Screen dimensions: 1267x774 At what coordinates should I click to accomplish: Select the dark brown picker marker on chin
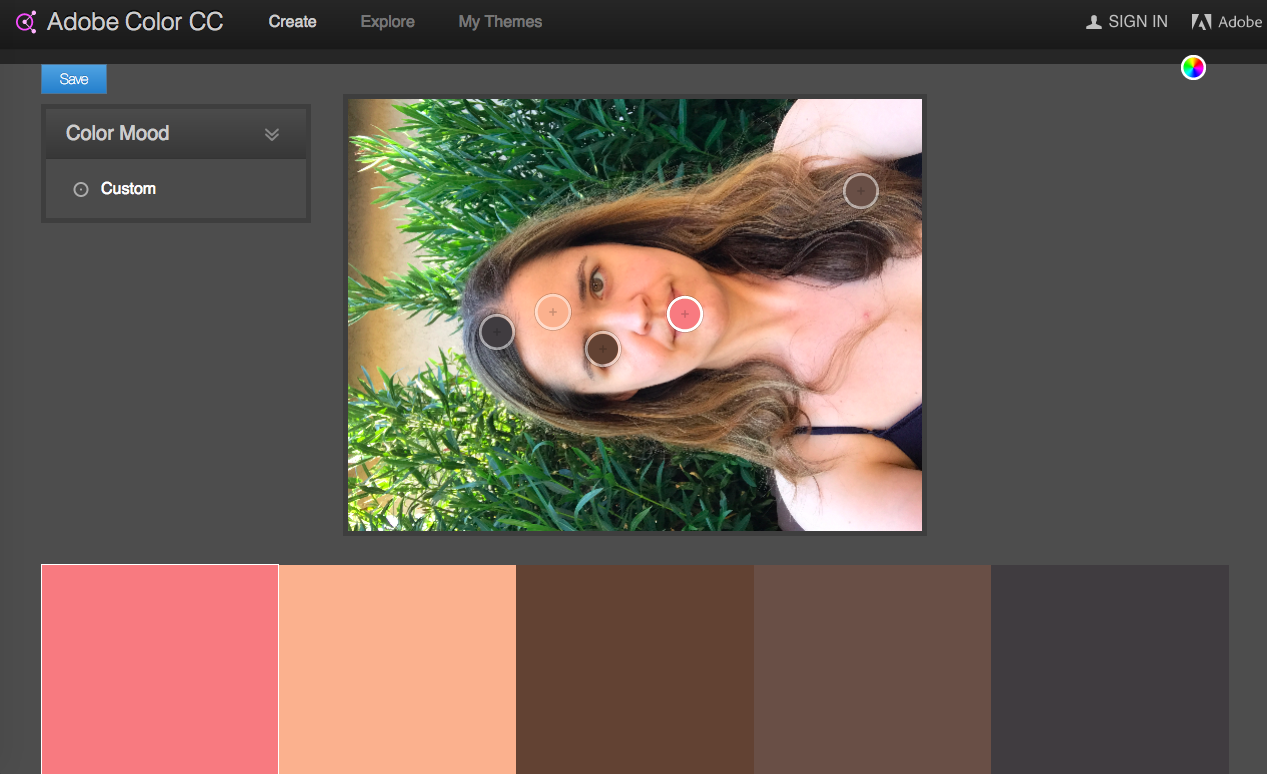tap(603, 349)
